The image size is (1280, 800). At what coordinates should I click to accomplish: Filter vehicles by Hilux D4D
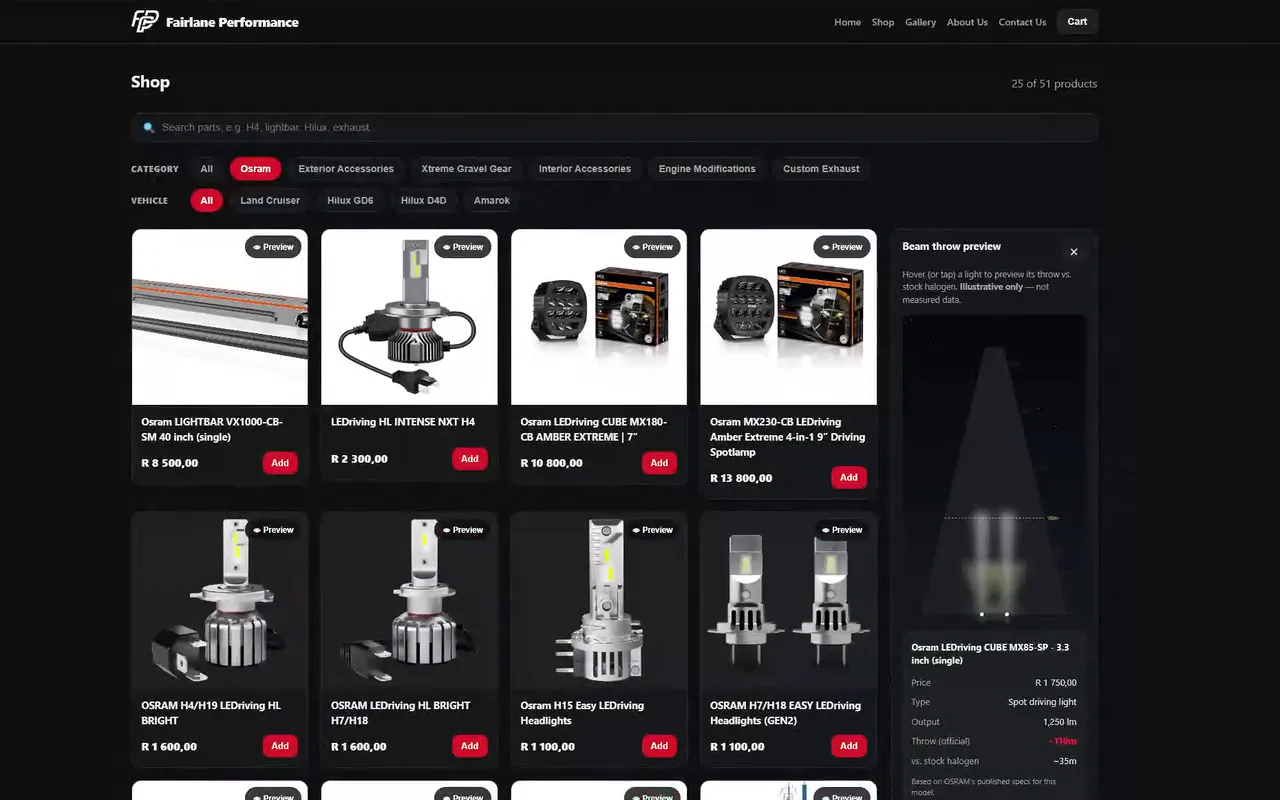click(x=424, y=201)
